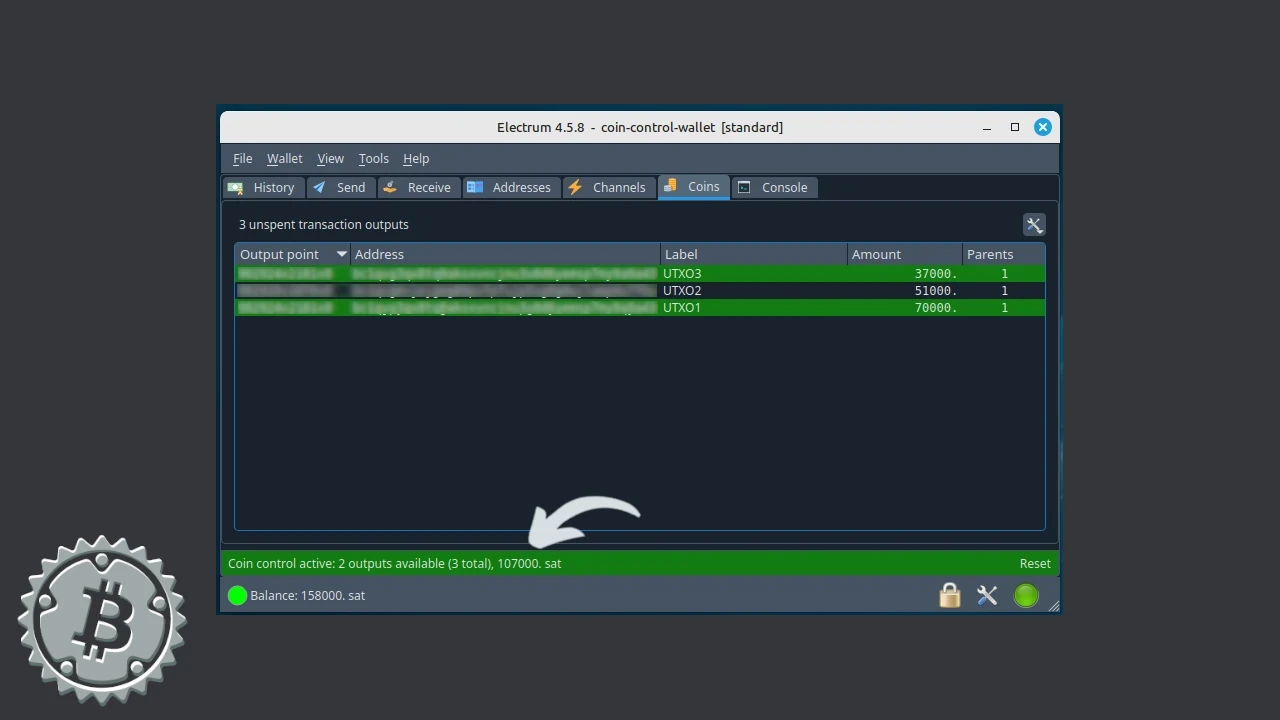The height and width of the screenshot is (720, 1280).
Task: Select the UTXO3 coin label
Action: (x=682, y=273)
